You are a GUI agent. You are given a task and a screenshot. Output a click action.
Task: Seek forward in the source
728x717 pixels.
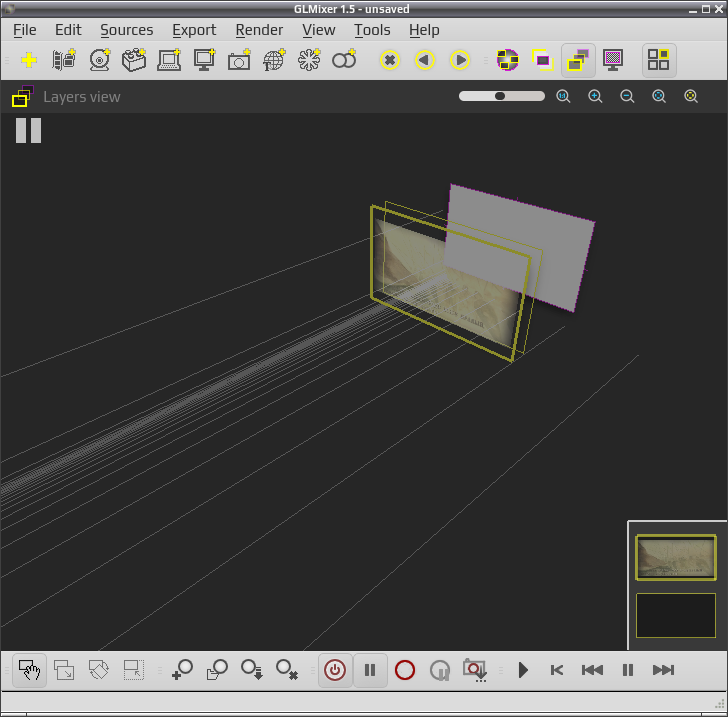click(663, 670)
